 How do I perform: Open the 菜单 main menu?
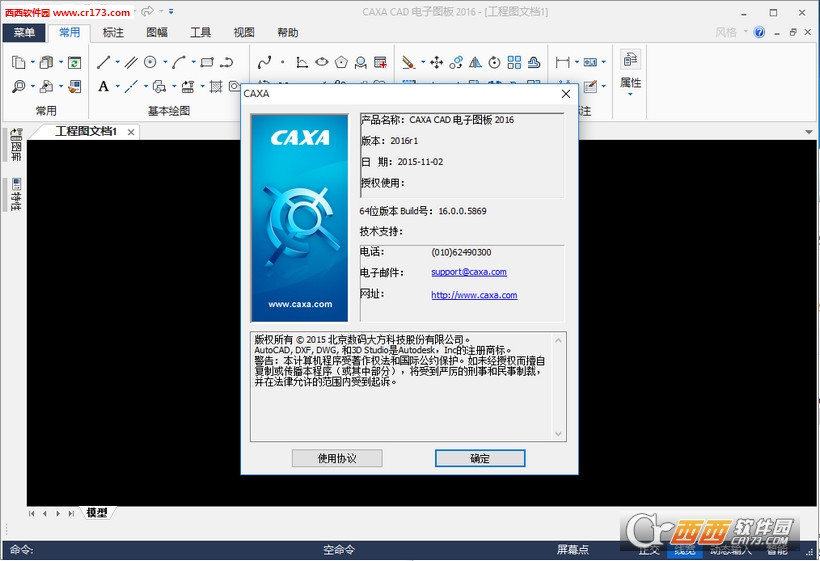point(24,32)
